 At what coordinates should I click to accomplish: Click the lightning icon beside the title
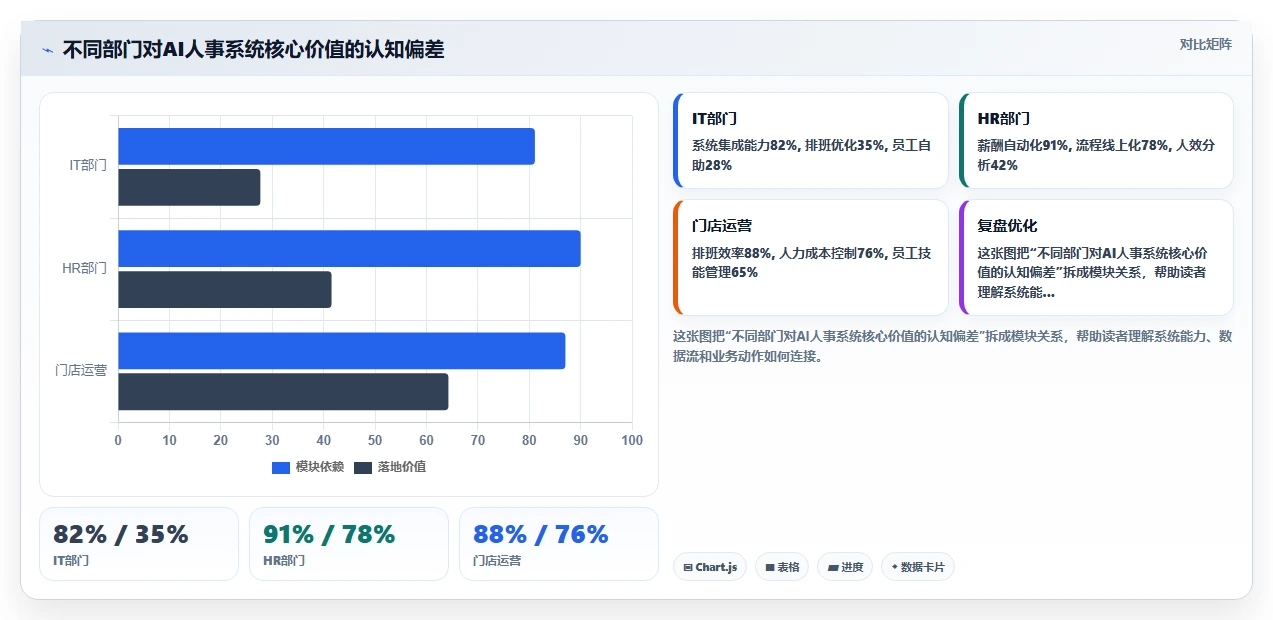click(47, 50)
